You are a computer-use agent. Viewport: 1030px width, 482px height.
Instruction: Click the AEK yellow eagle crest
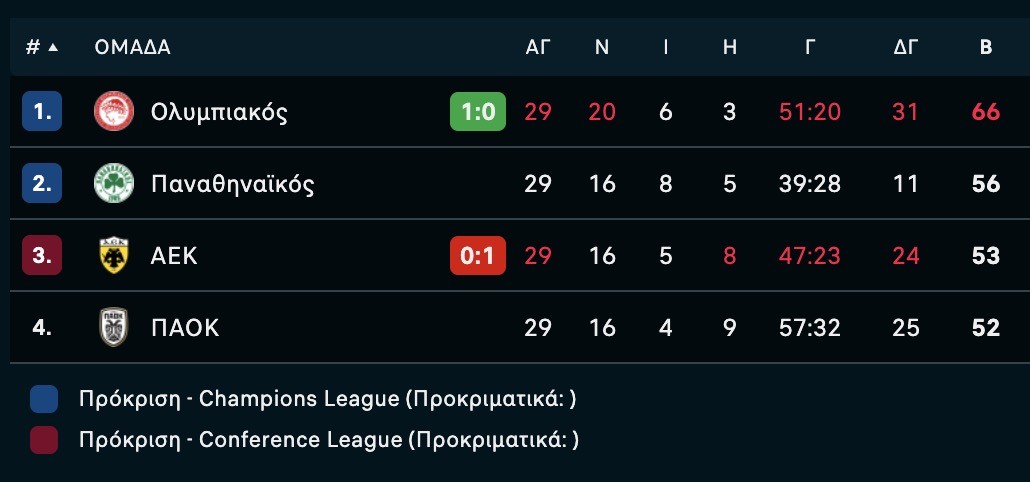point(114,255)
